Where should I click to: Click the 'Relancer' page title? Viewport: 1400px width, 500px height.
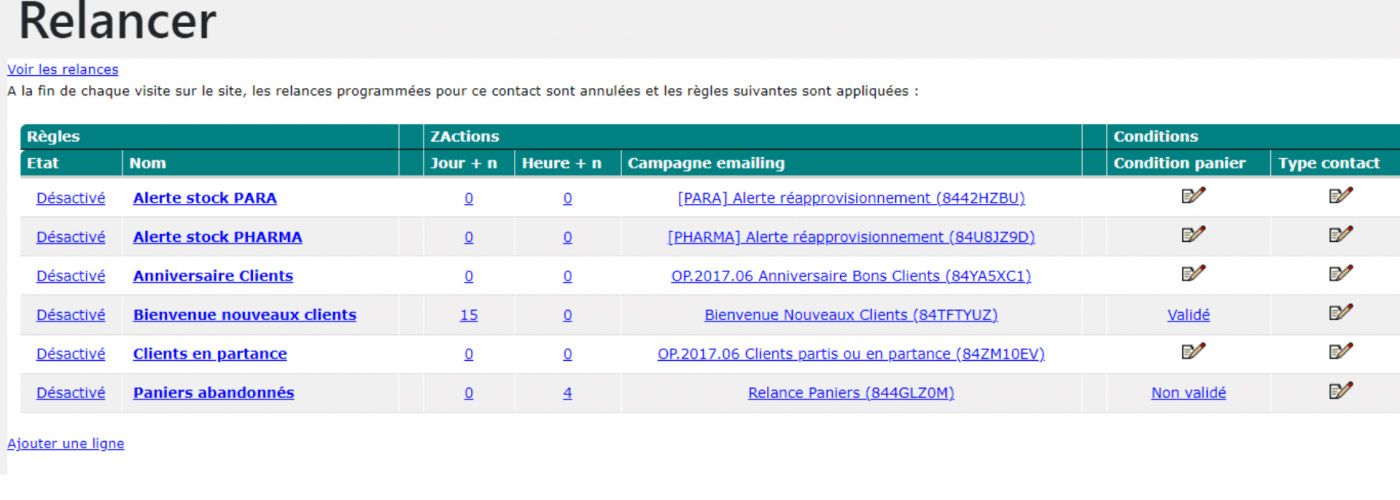click(x=117, y=22)
